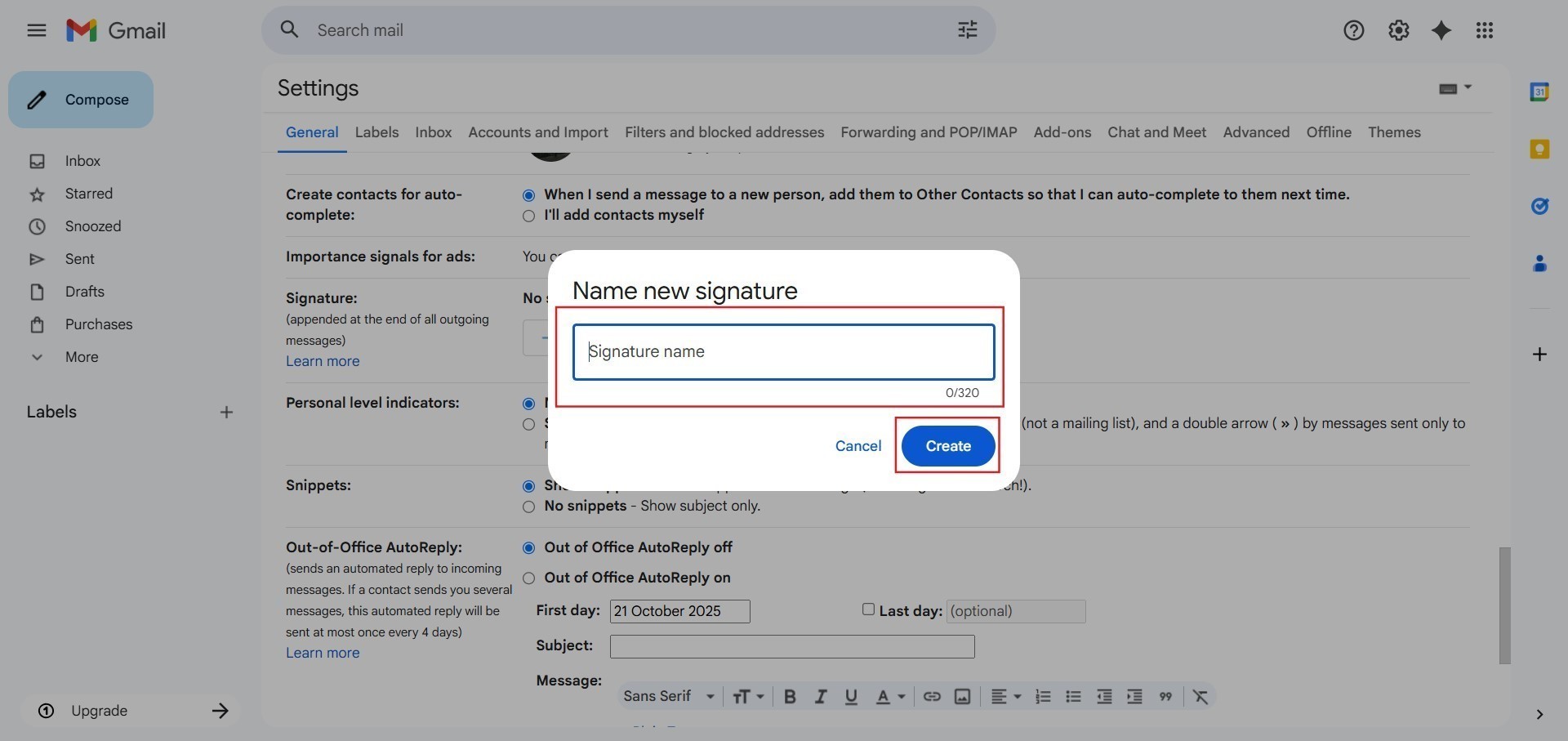Open the Support help icon

[1353, 30]
